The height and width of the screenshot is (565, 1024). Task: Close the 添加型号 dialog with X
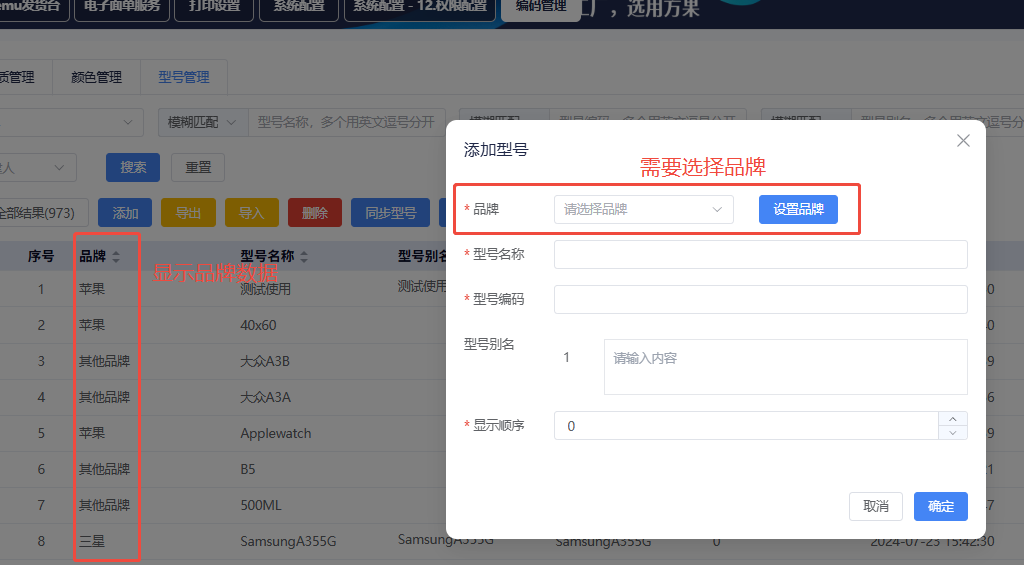coord(963,141)
